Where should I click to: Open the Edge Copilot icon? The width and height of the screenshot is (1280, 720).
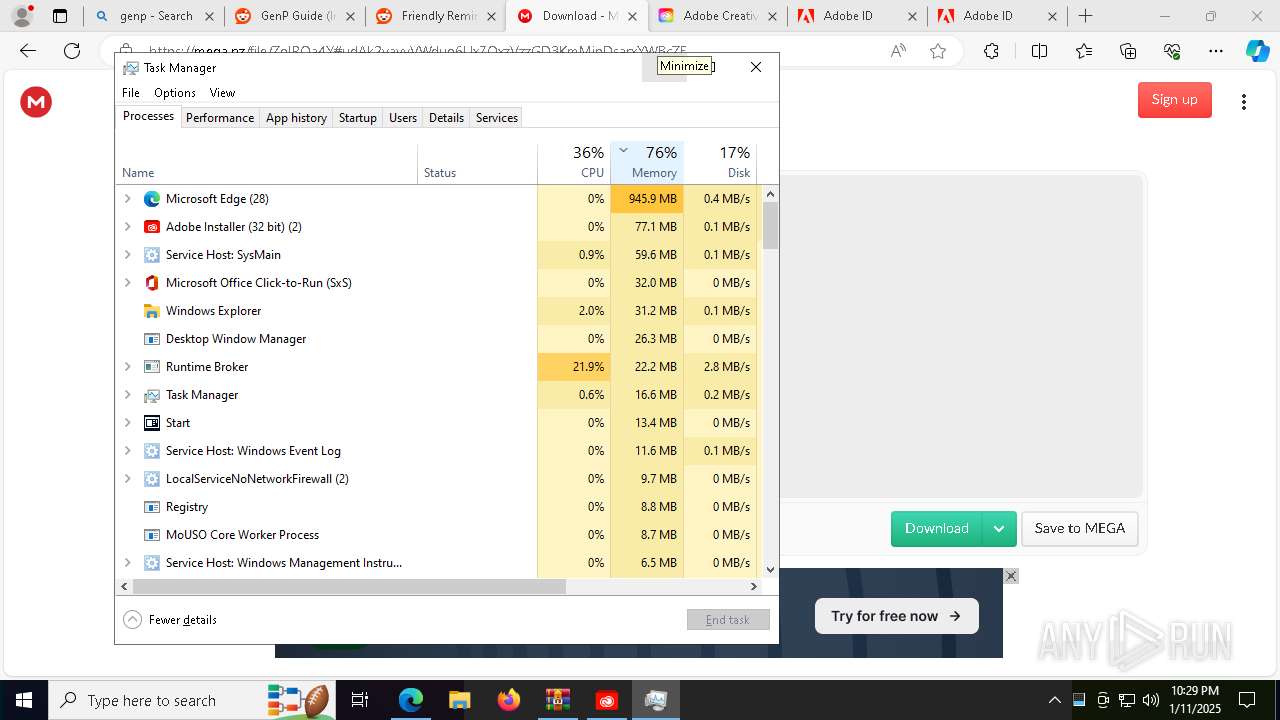(1257, 52)
